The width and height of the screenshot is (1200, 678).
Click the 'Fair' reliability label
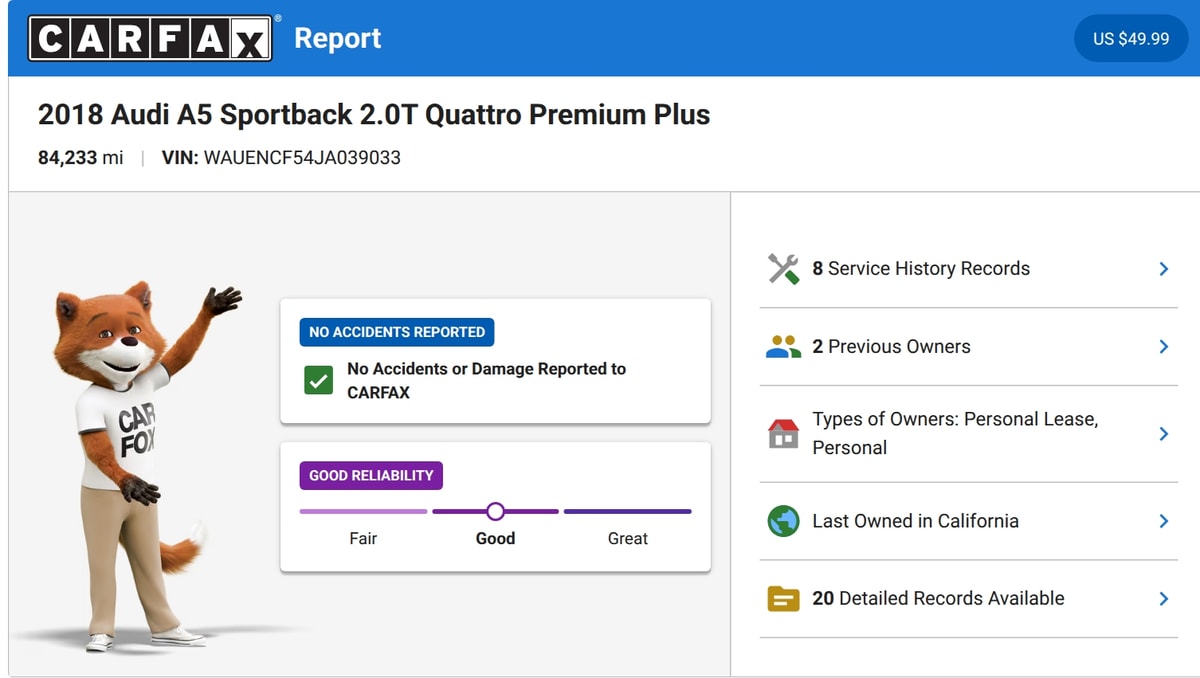point(363,538)
